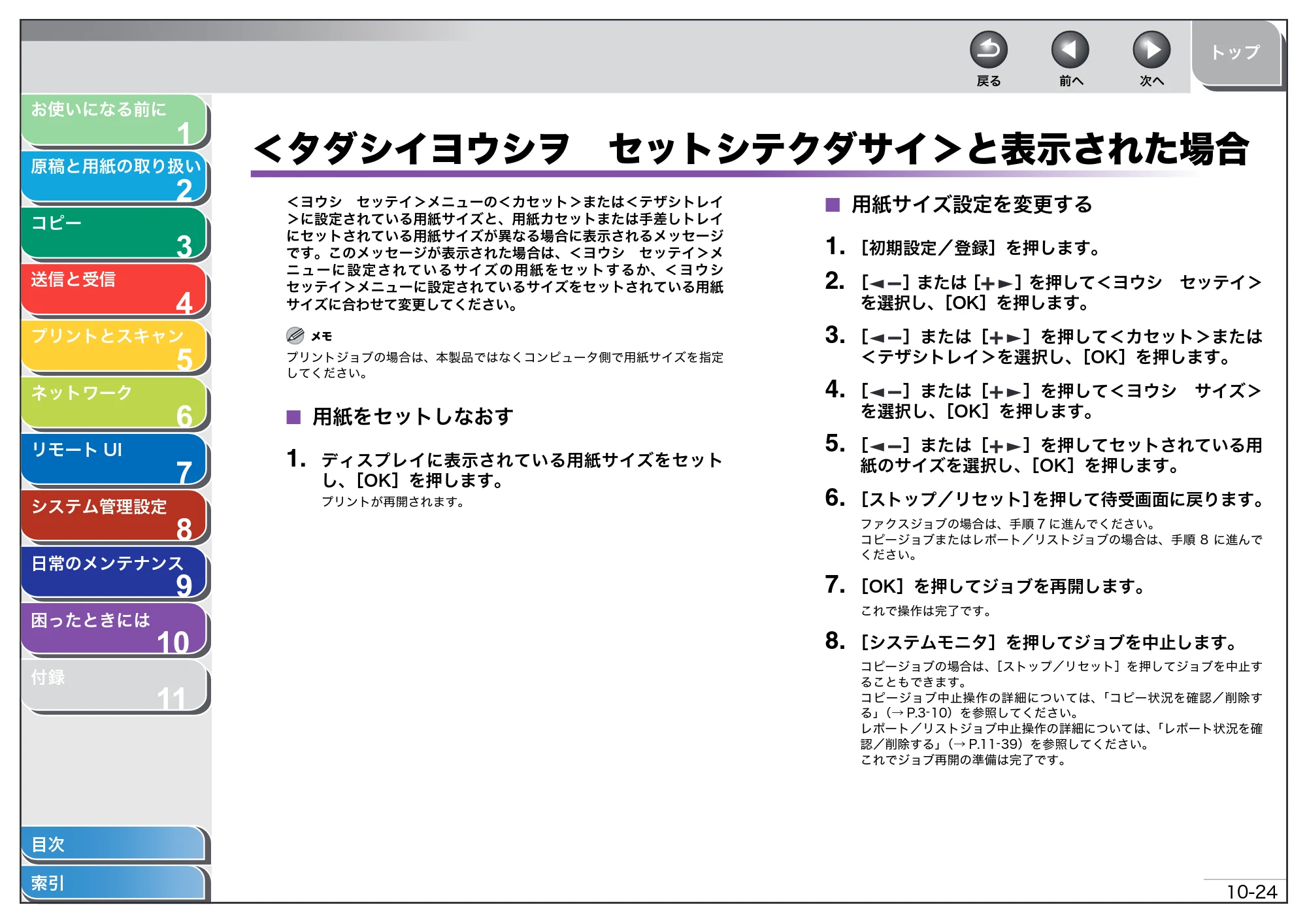Open the リモート UI chapter 7 tab
Screen dimensions: 1307x924
(x=114, y=460)
